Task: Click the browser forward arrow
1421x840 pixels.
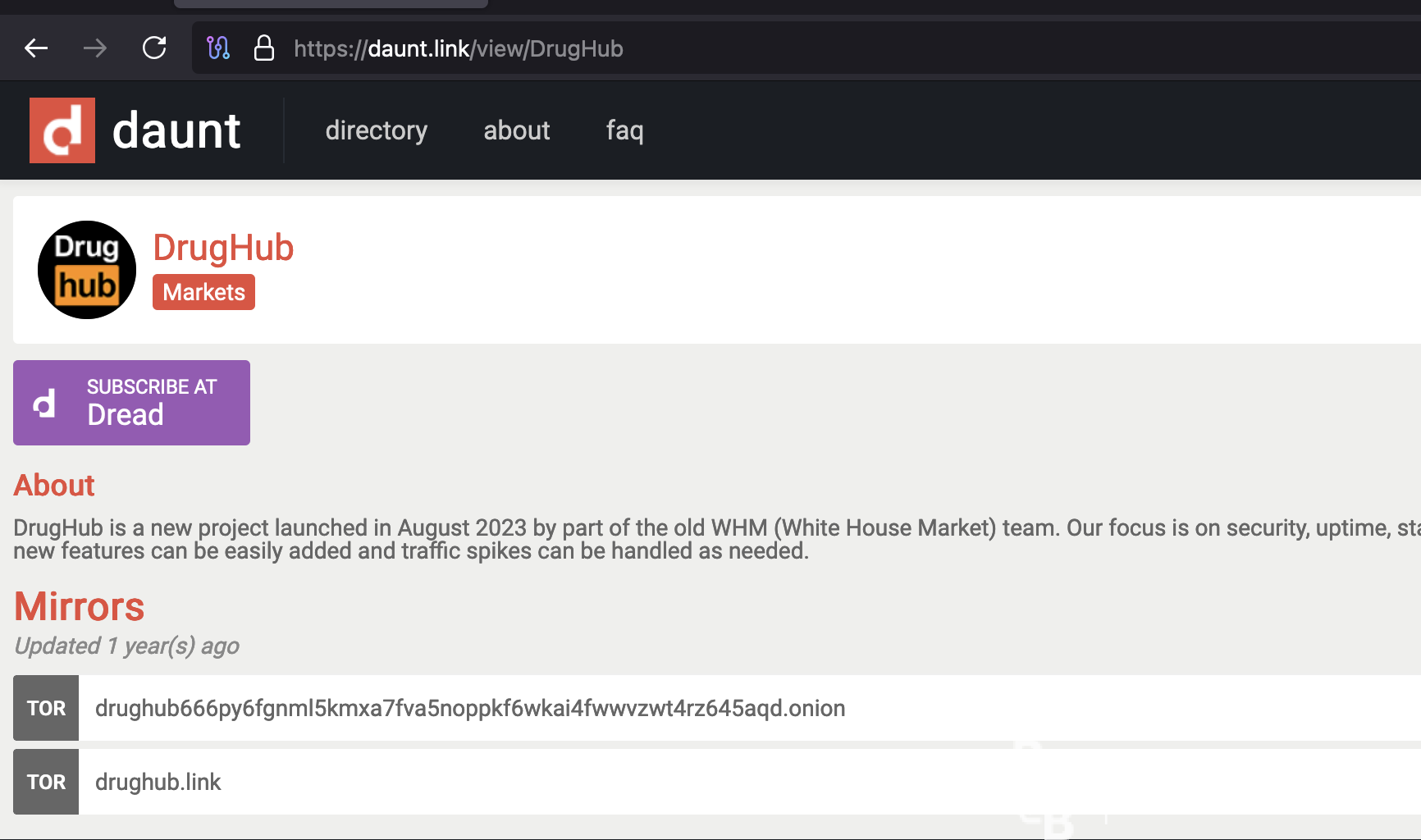Action: point(95,48)
